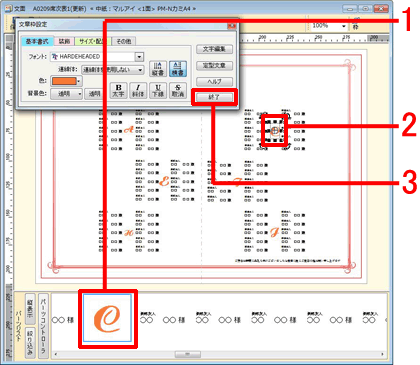Click the 終了 finish button
420x365 pixels.
coord(214,97)
